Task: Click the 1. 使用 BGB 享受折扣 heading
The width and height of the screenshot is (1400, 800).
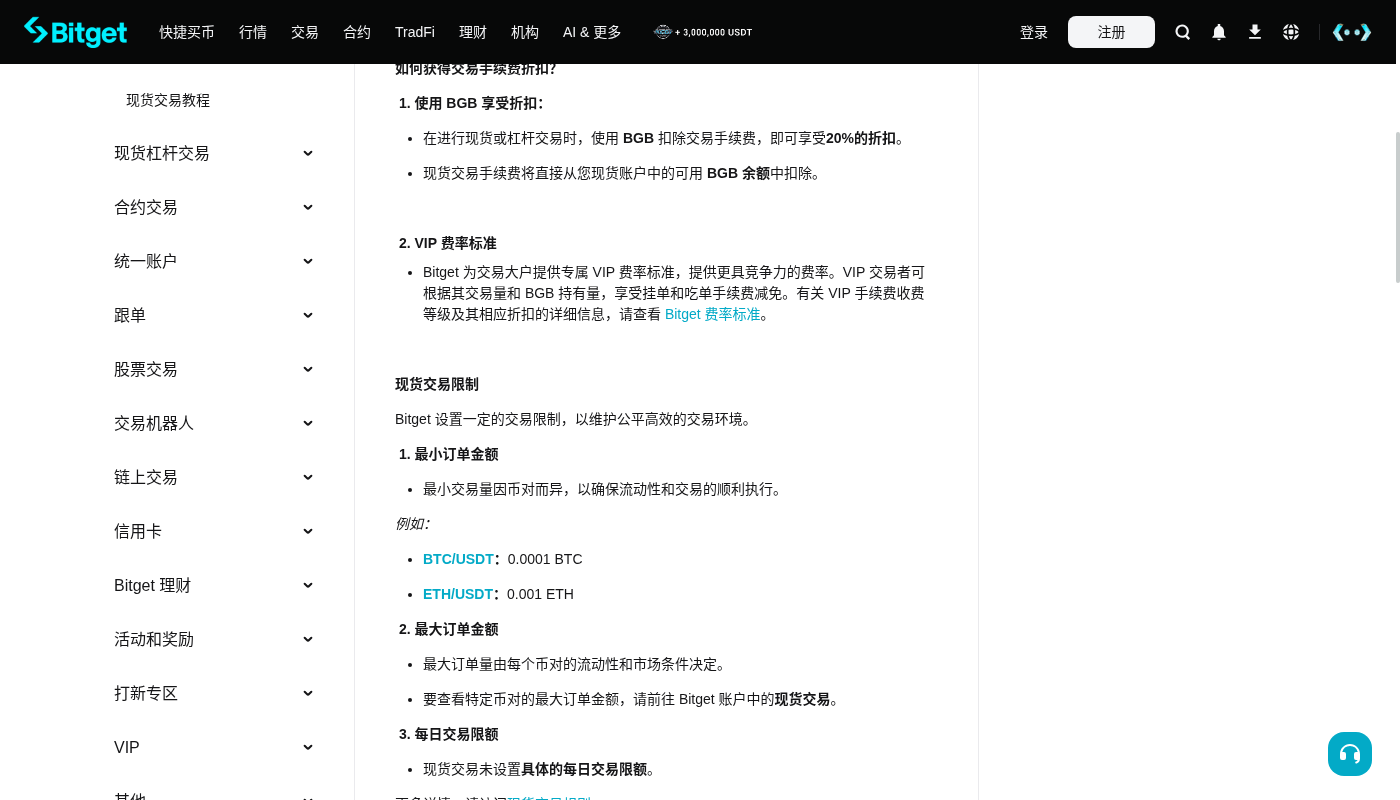Action: (471, 103)
